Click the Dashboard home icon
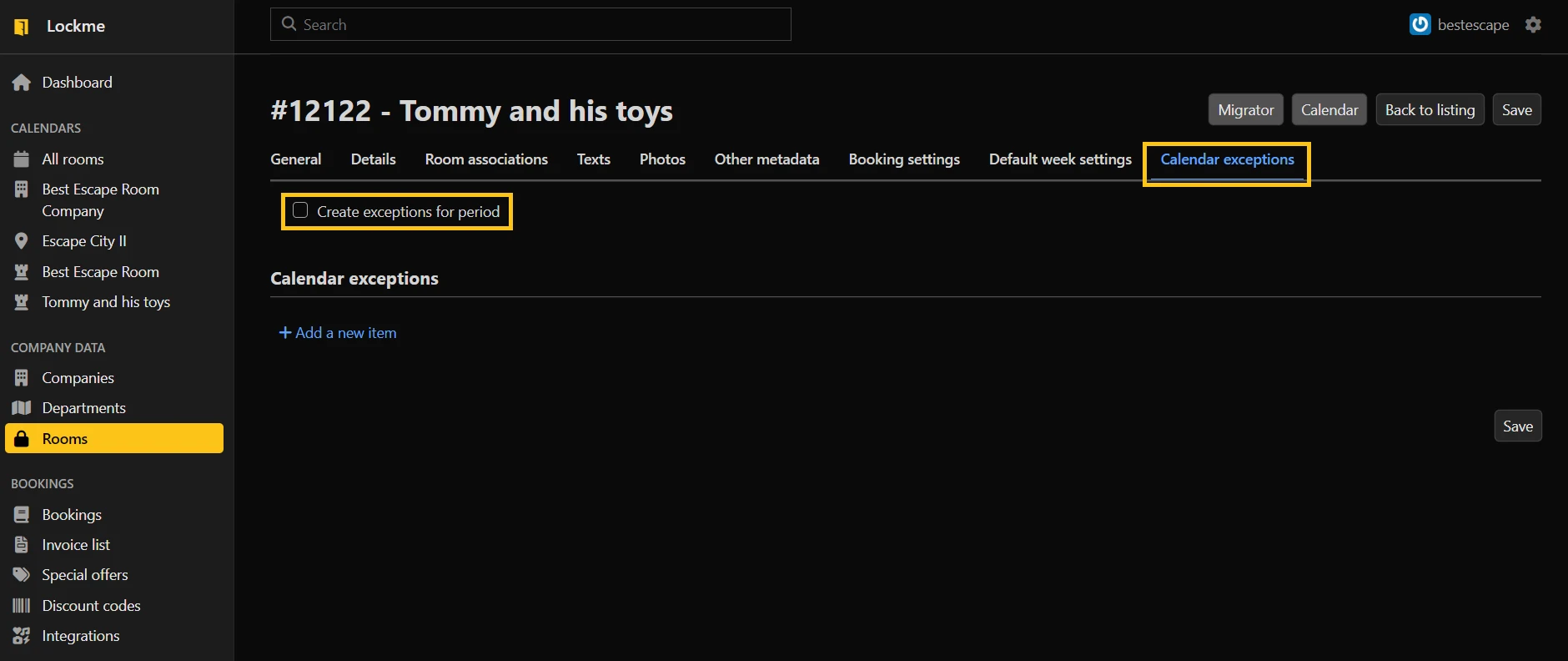Image resolution: width=1568 pixels, height=661 pixels. pos(22,83)
